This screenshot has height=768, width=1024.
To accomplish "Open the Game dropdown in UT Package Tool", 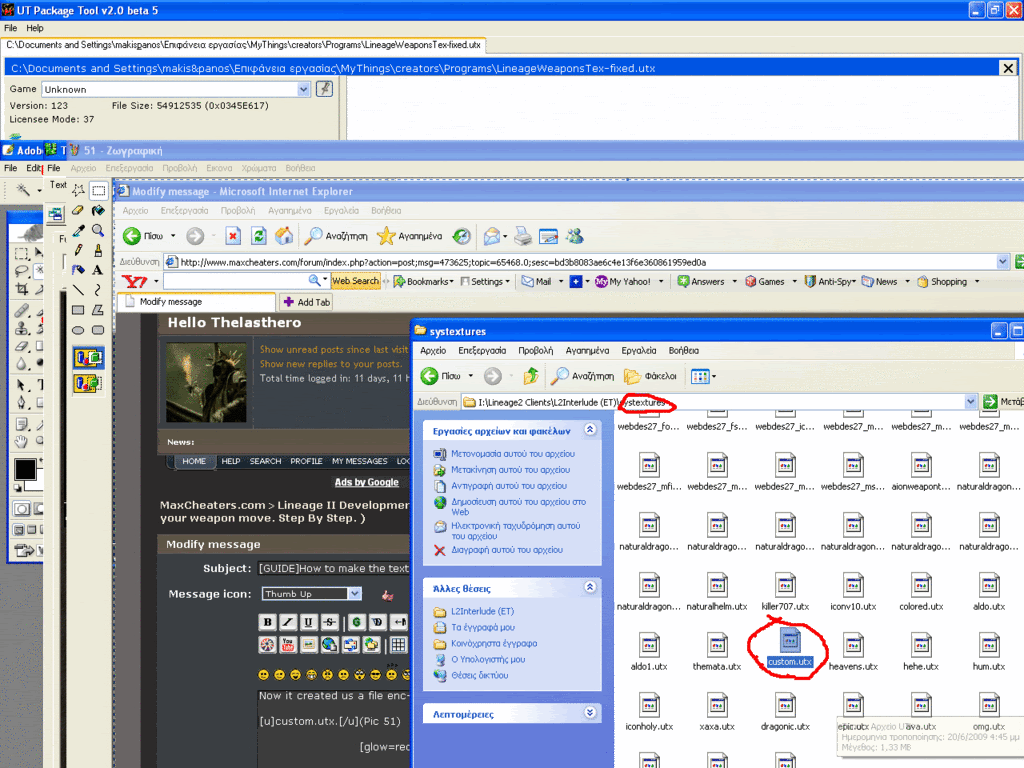I will 304,89.
